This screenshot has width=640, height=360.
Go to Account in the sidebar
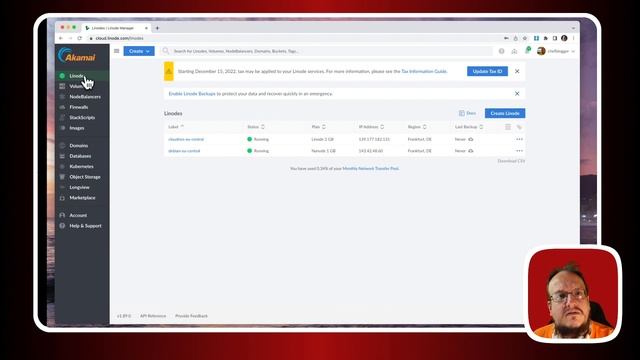tap(82, 215)
